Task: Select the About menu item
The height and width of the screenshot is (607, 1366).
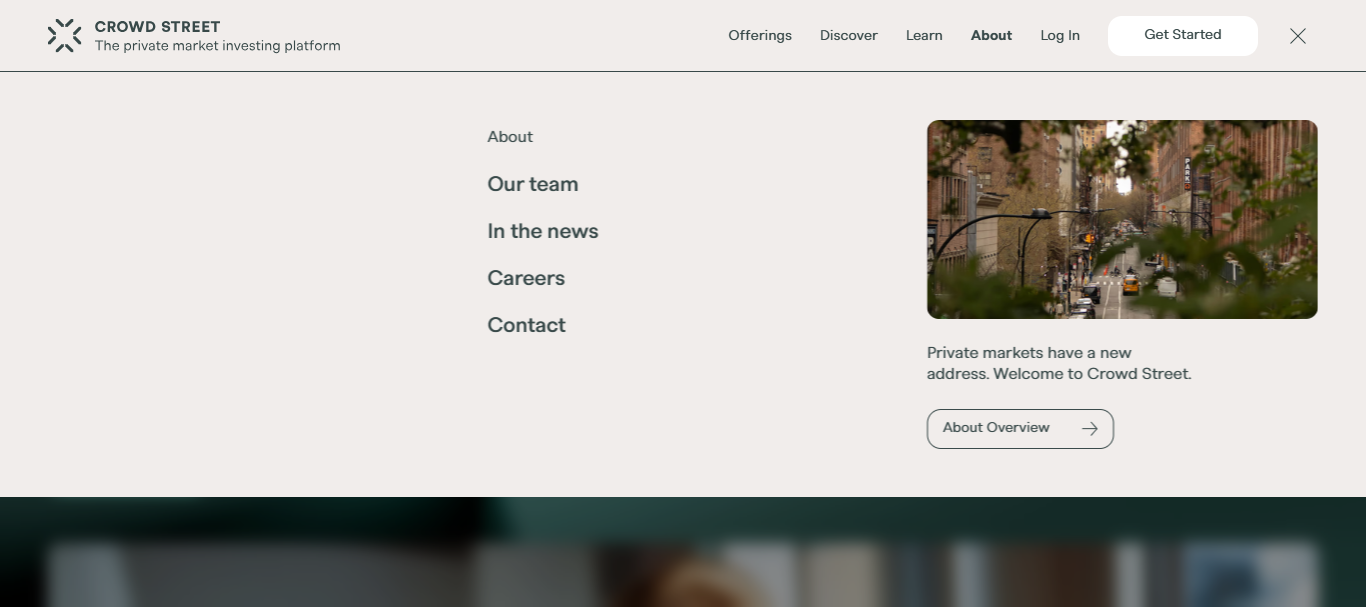Action: [991, 36]
